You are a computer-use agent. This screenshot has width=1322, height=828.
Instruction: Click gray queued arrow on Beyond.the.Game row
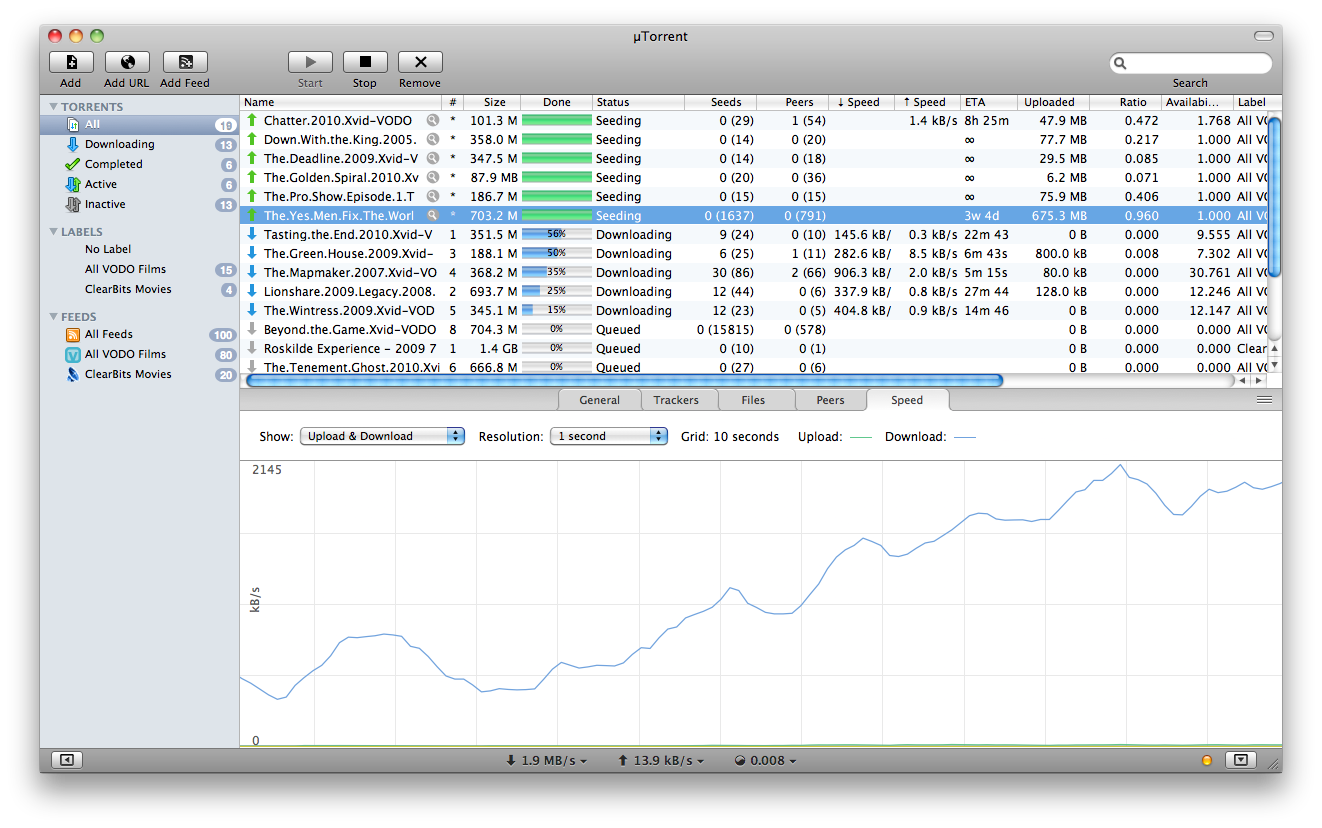pyautogui.click(x=252, y=330)
